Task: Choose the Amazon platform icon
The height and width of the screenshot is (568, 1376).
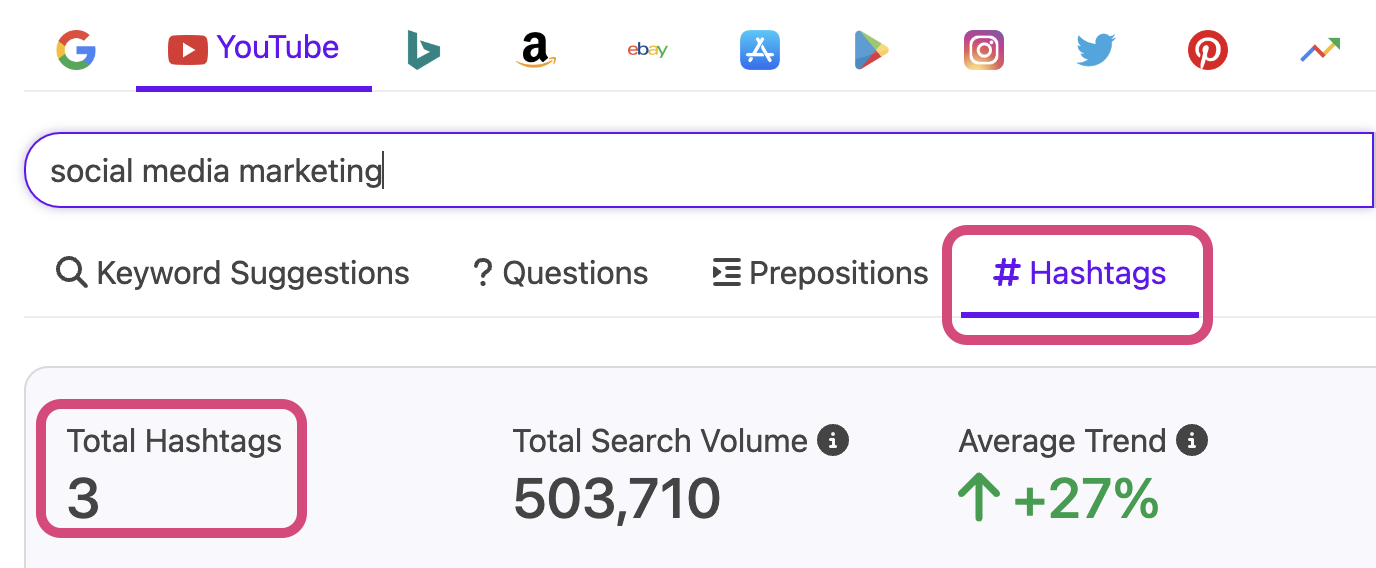Action: tap(536, 49)
